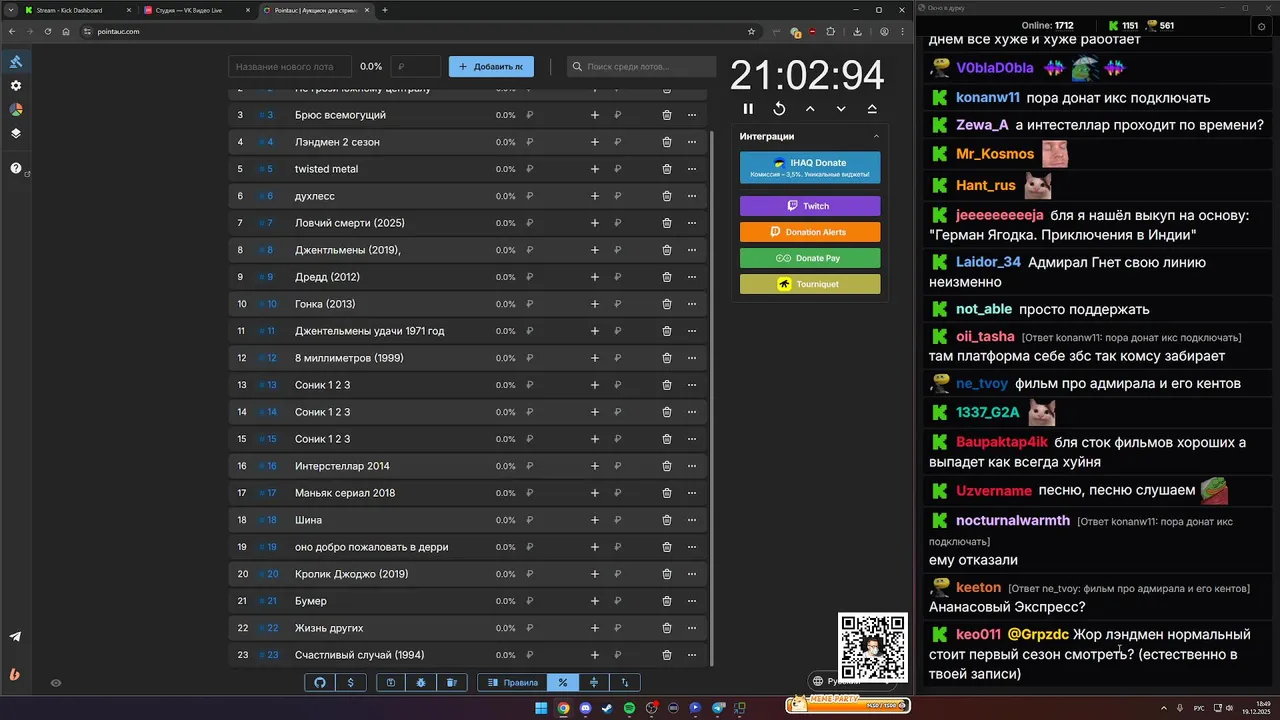Click the Telegram icon in Pointauc sidebar

16,636
